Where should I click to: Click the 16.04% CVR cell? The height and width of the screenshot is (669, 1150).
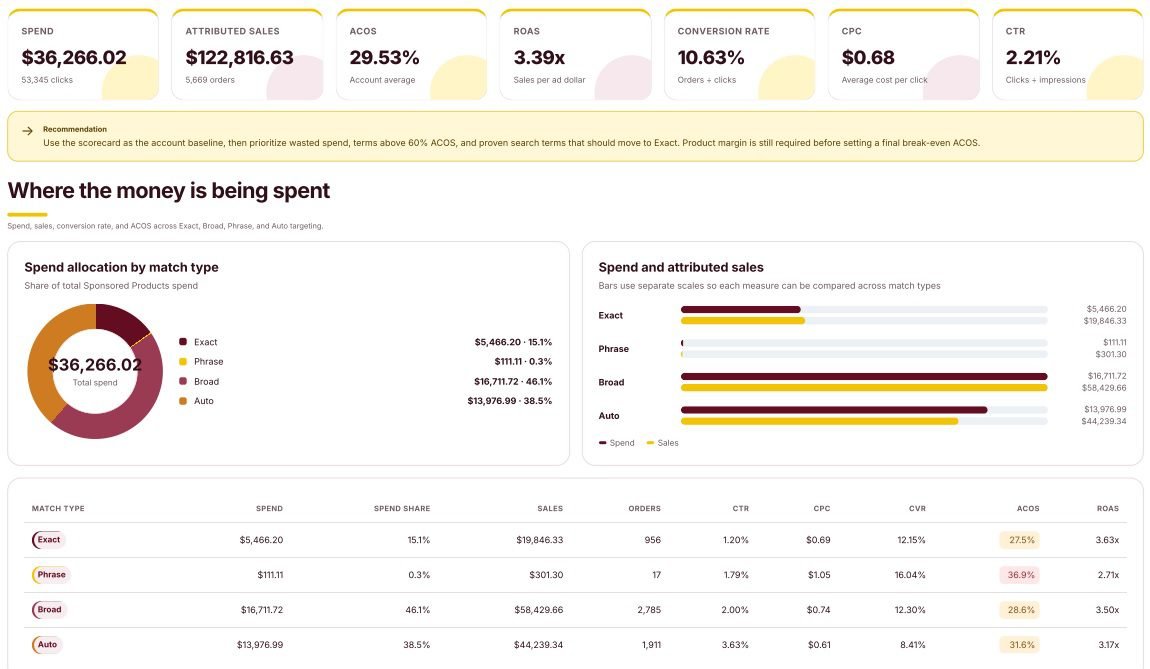click(x=909, y=575)
